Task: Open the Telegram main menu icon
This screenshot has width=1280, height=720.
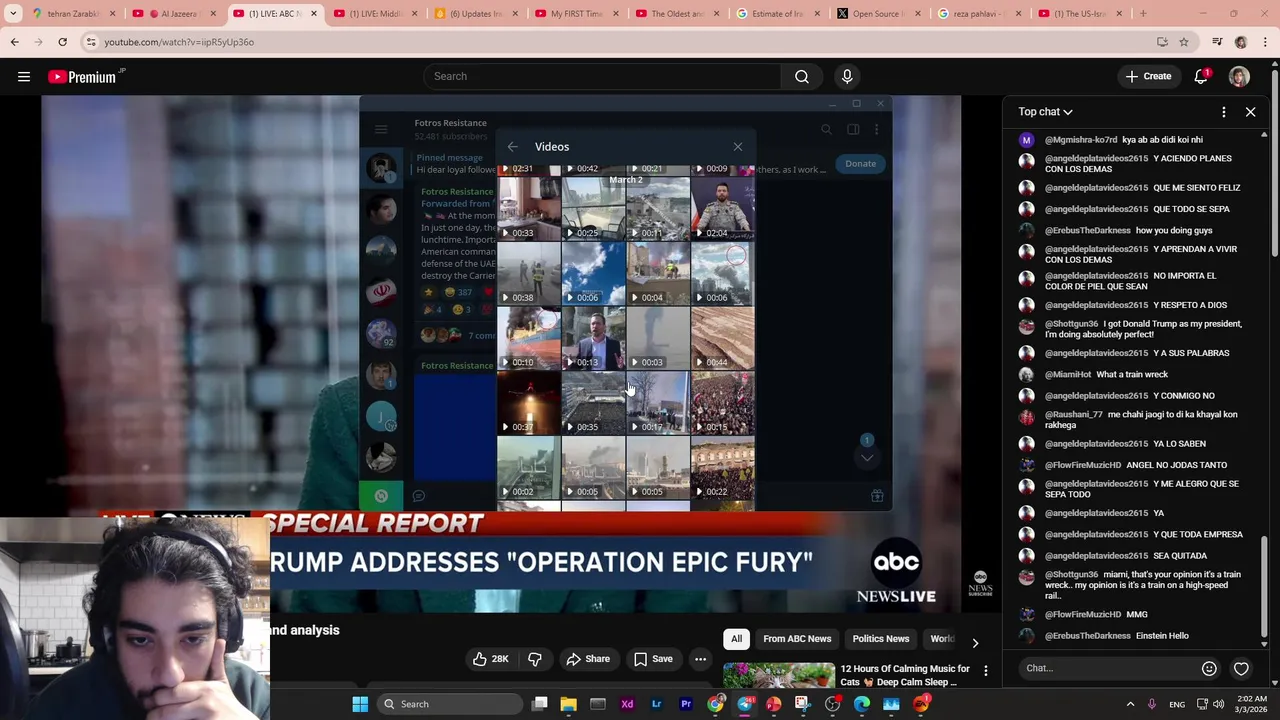Action: click(x=381, y=129)
